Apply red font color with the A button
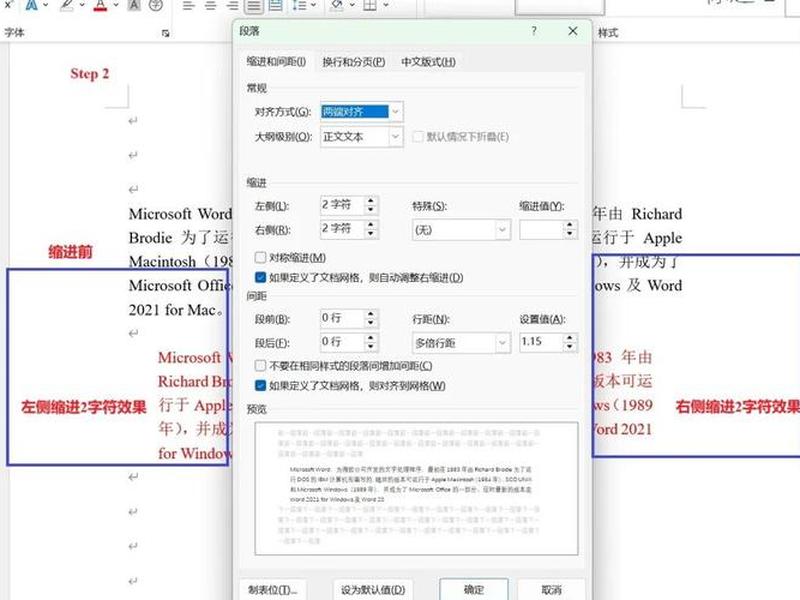The width and height of the screenshot is (800, 600). [101, 5]
